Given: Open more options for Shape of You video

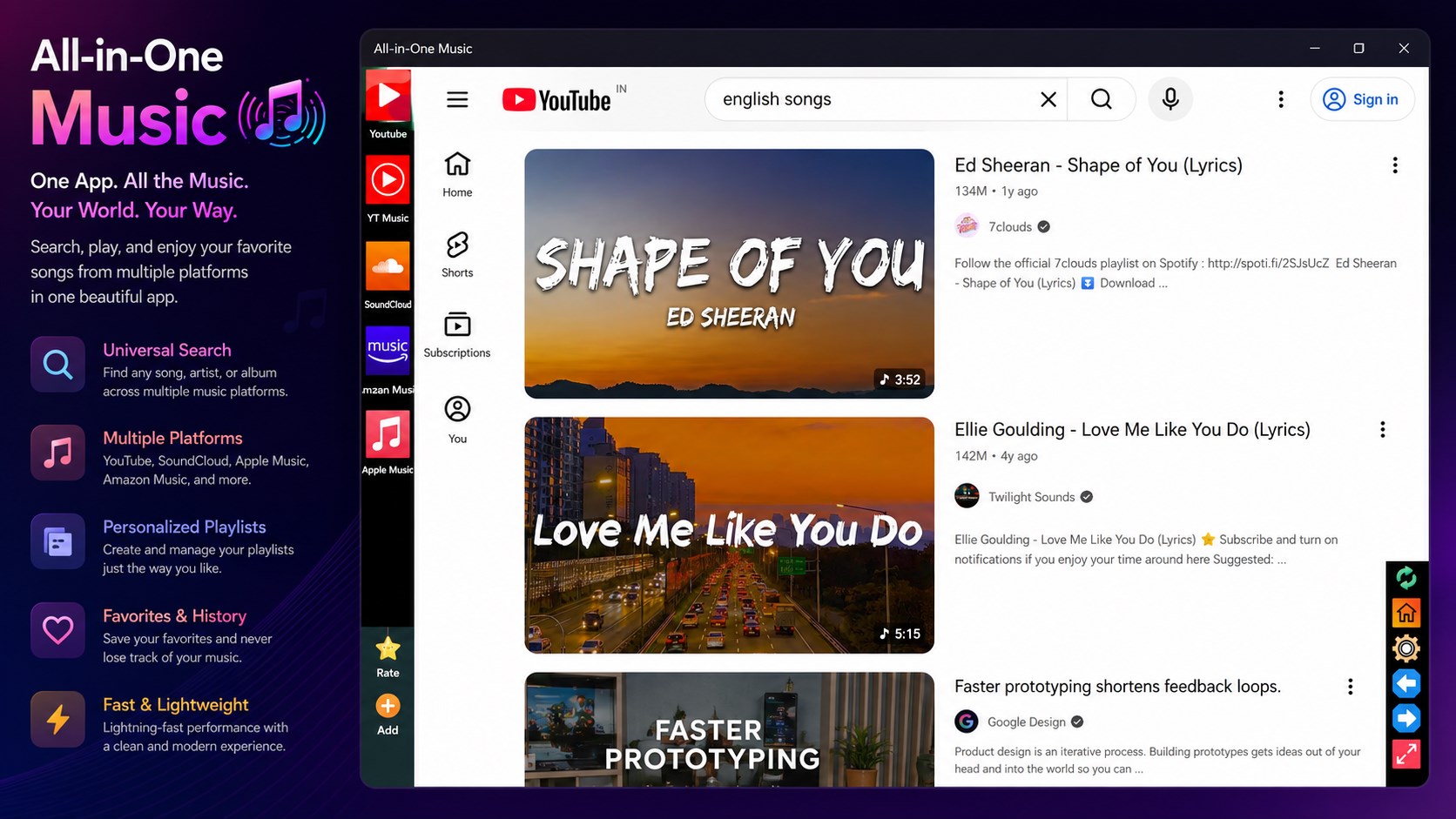Looking at the screenshot, I should pyautogui.click(x=1395, y=165).
